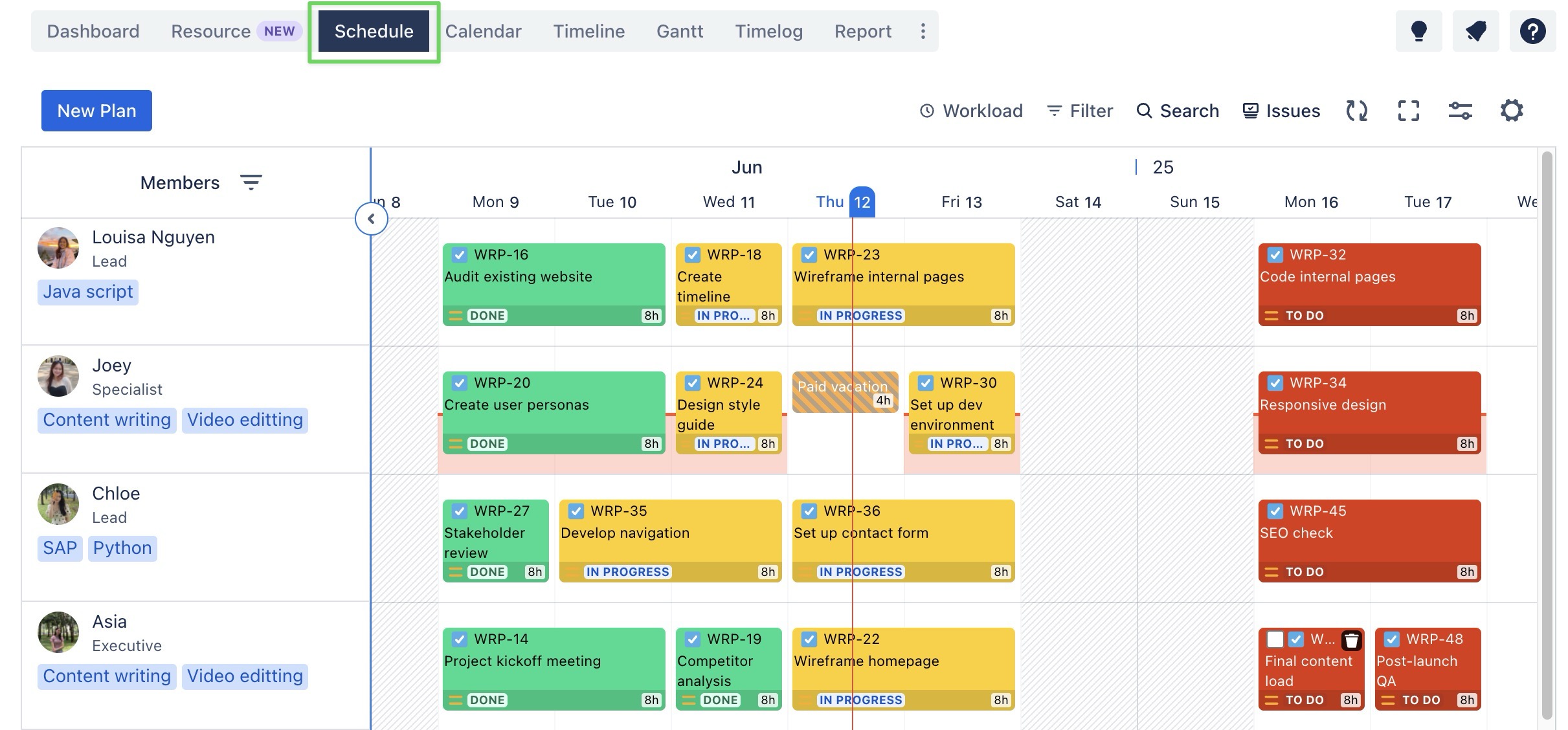Toggle checkbox on WRP-45 SEO check

click(1275, 511)
